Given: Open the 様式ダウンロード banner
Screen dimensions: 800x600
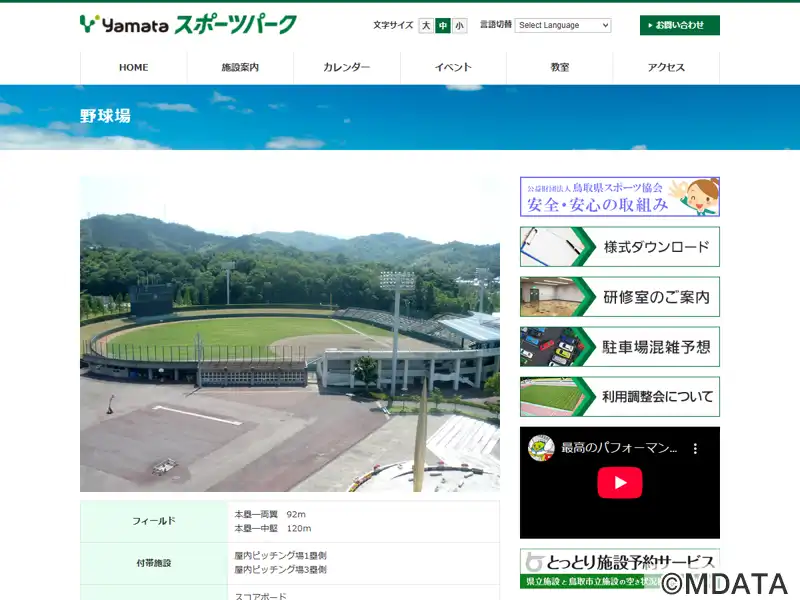Looking at the screenshot, I should 620,247.
